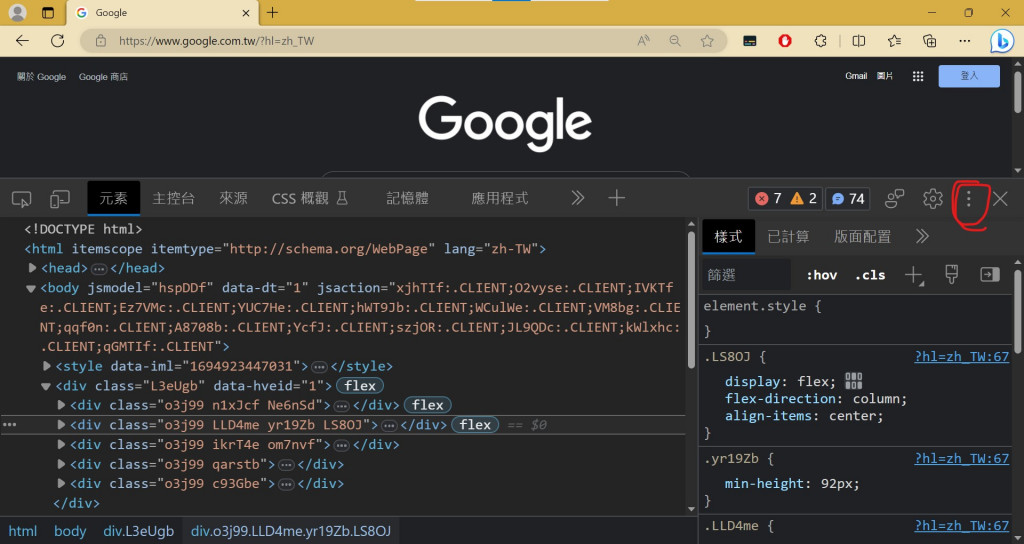Toggle the .cls class editor
This screenshot has height=544, width=1024.
870,275
